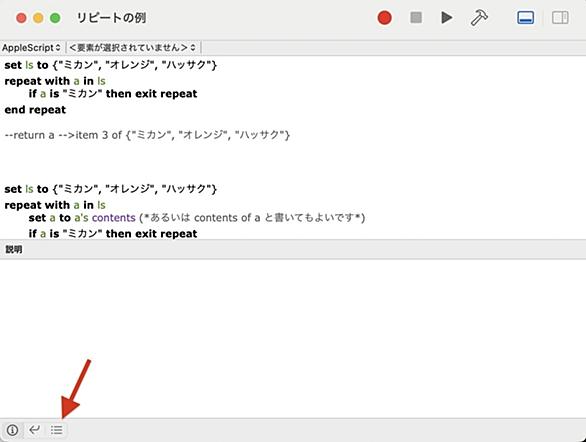The height and width of the screenshot is (442, 586).
Task: Click the first 'repeat with a in ls' line
Action: click(x=55, y=81)
